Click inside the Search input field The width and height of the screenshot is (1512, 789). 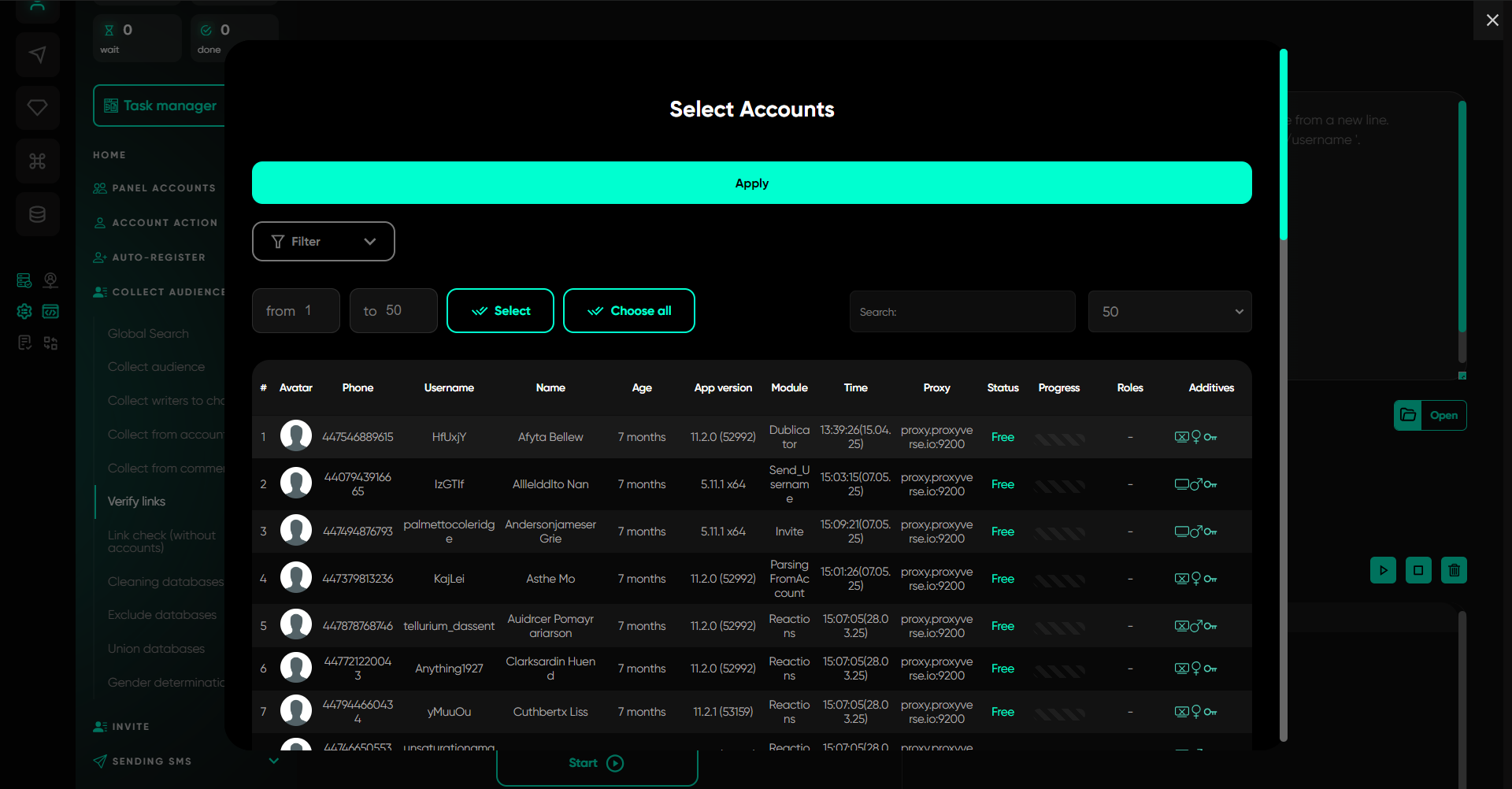click(962, 312)
